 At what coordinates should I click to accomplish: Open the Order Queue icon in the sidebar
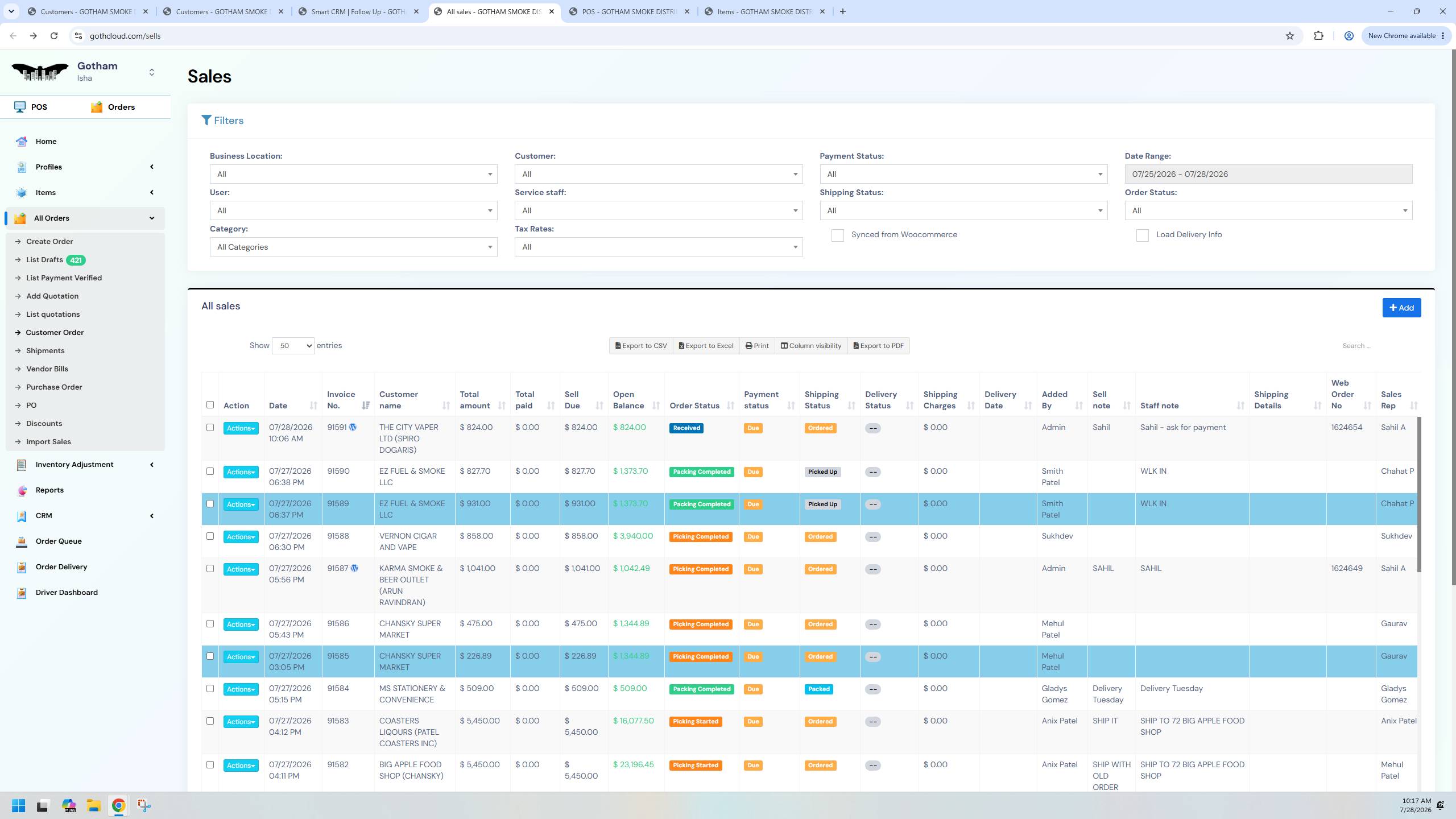point(22,541)
